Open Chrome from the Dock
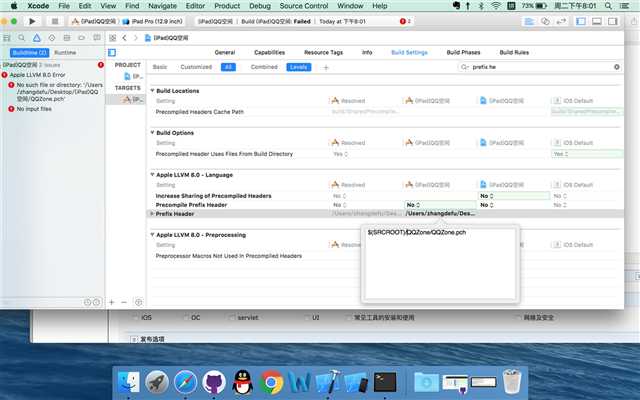This screenshot has height=400, width=640. coord(271,383)
